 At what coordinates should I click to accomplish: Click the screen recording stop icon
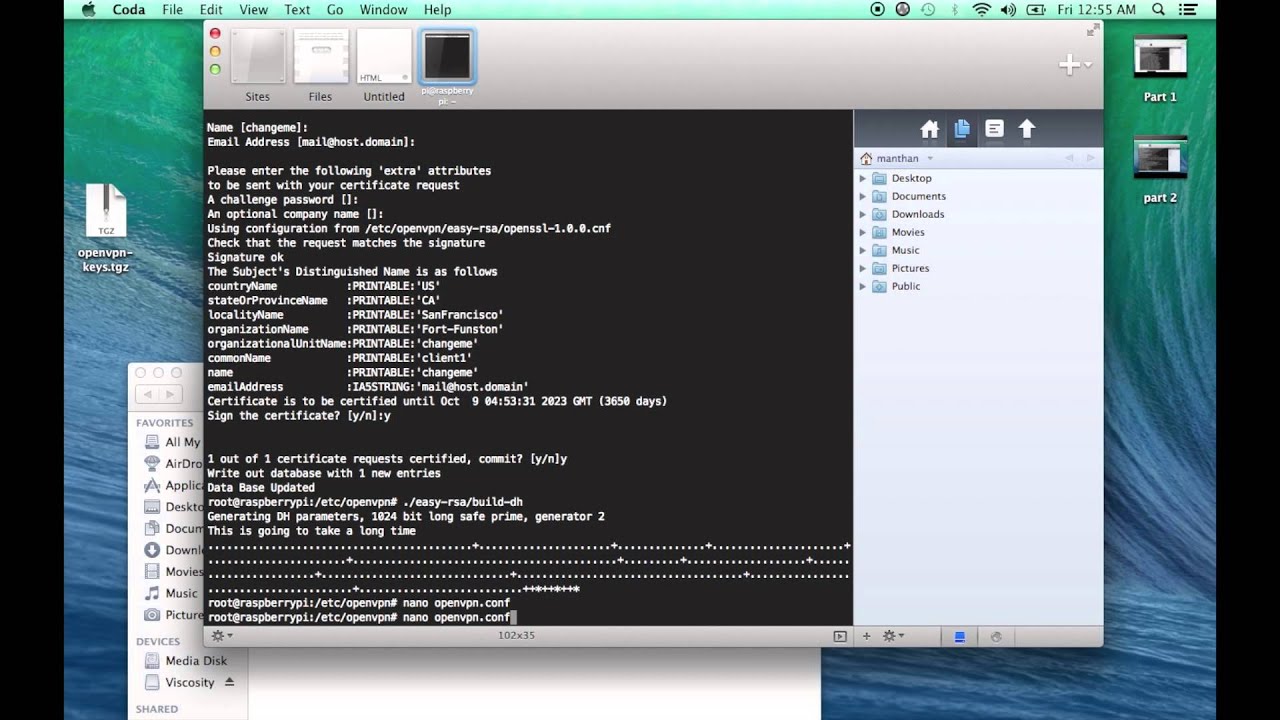[x=878, y=10]
